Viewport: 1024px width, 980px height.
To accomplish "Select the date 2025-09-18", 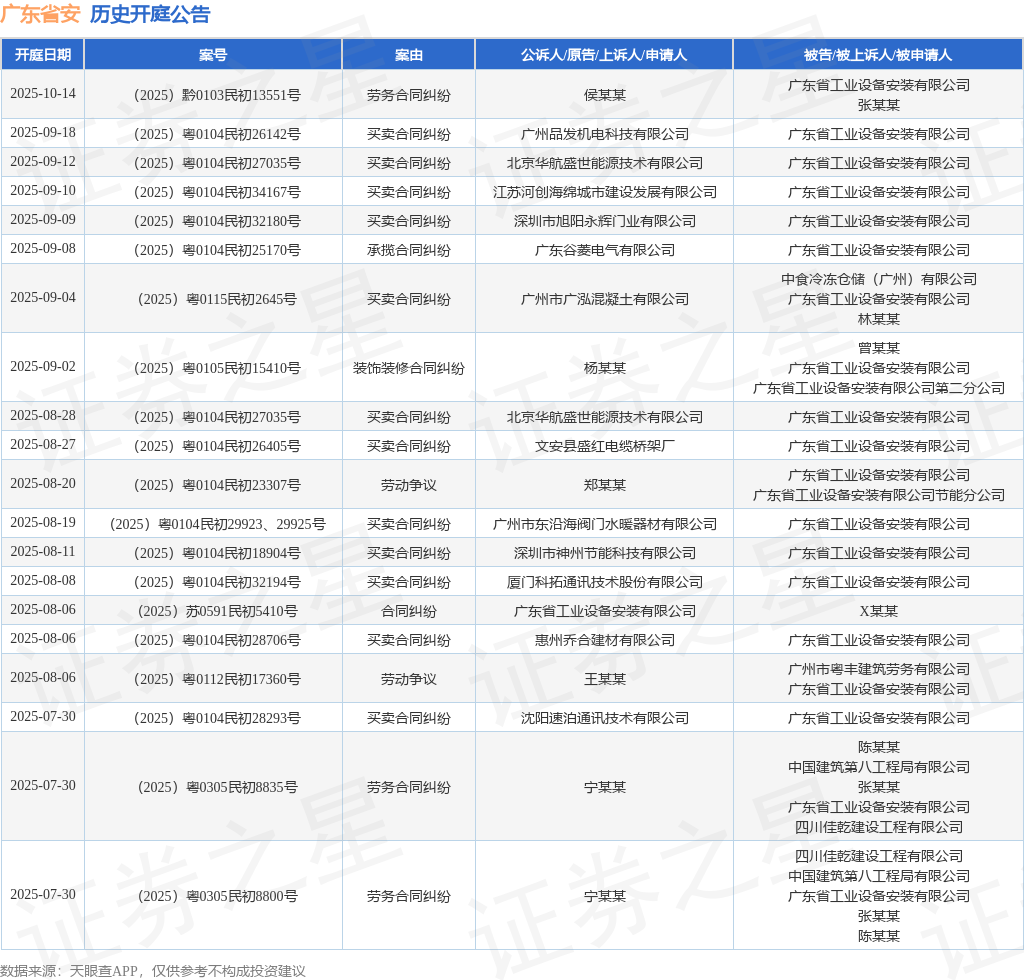I will (43, 133).
